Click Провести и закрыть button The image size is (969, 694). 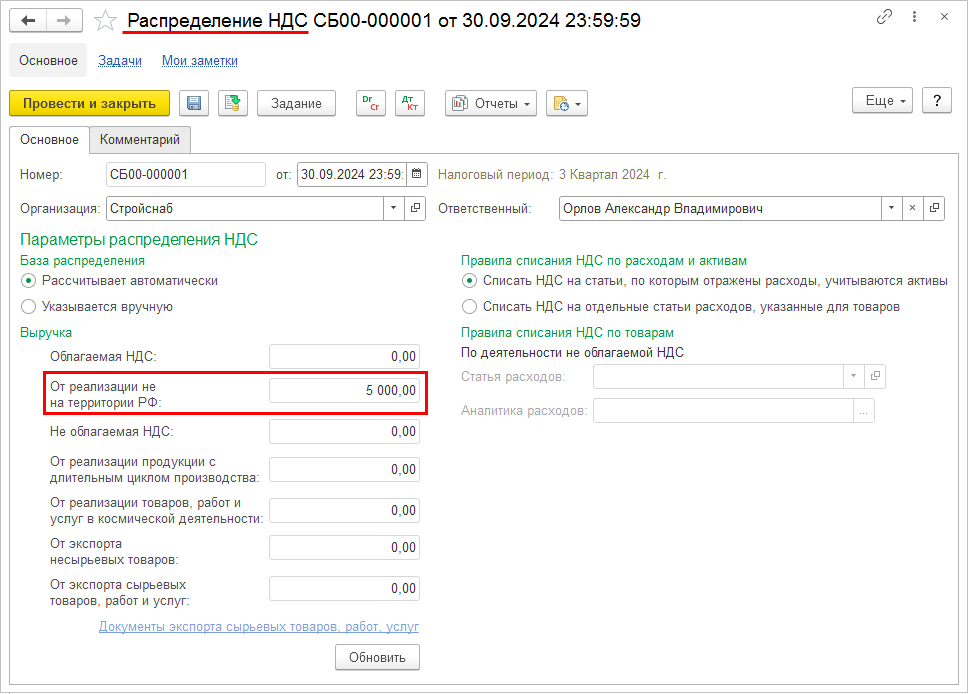coord(90,103)
